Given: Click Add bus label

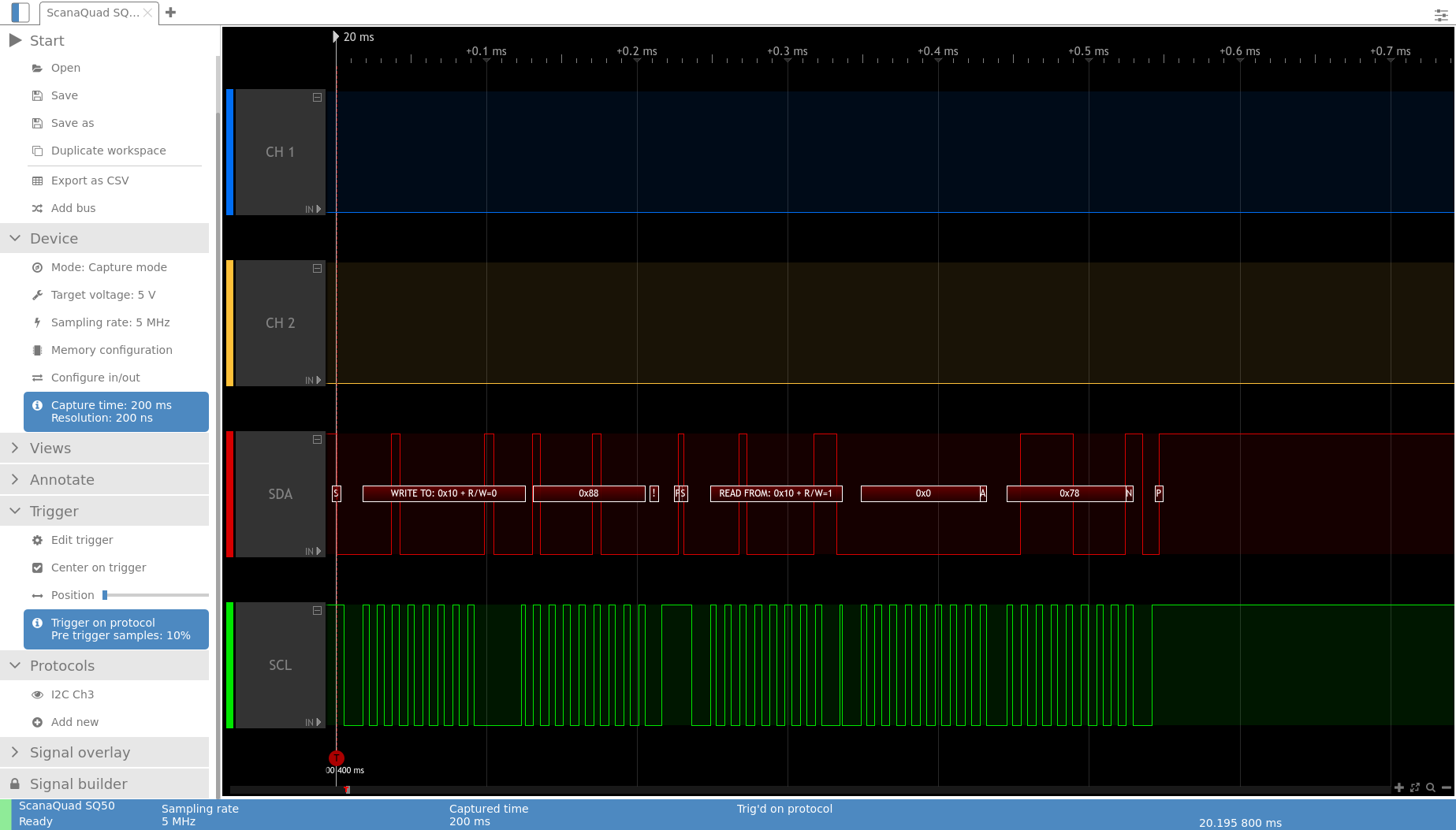Looking at the screenshot, I should tap(73, 208).
